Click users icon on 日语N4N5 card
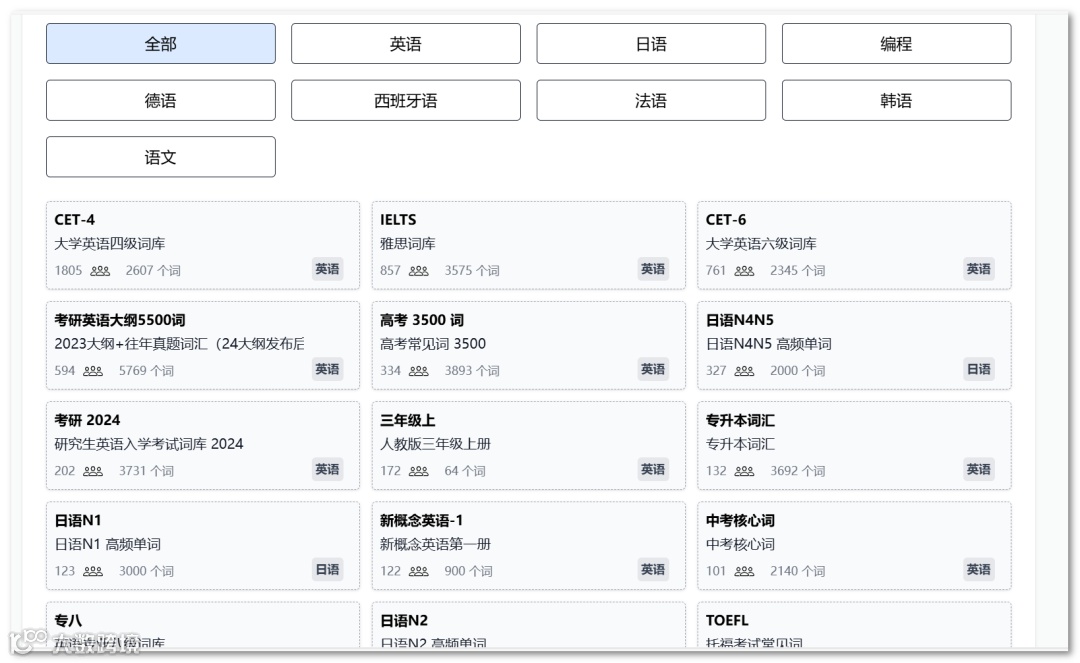This screenshot has height=663, width=1080. (744, 370)
